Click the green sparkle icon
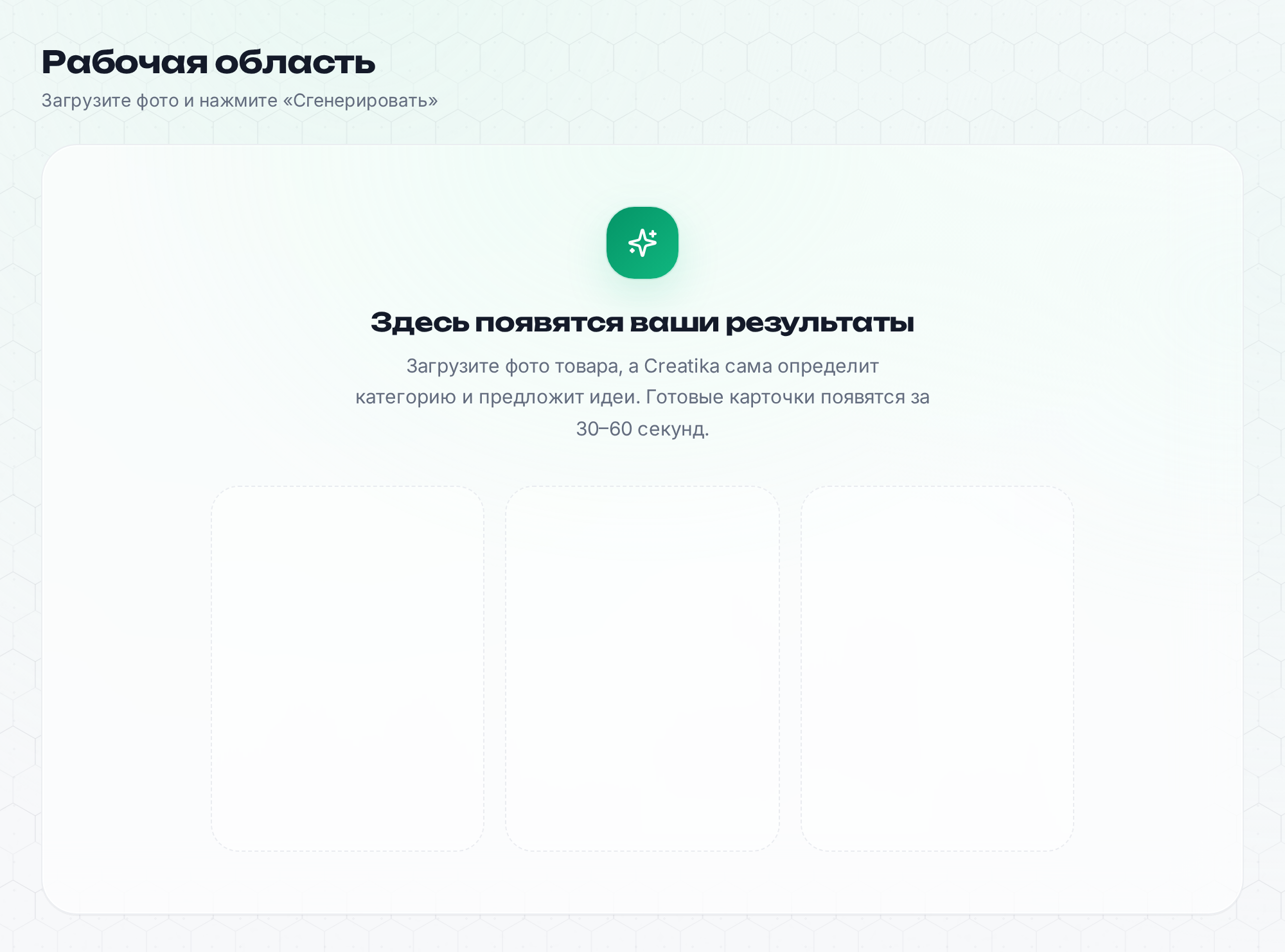Screen dimensions: 1285x952 click(x=642, y=243)
